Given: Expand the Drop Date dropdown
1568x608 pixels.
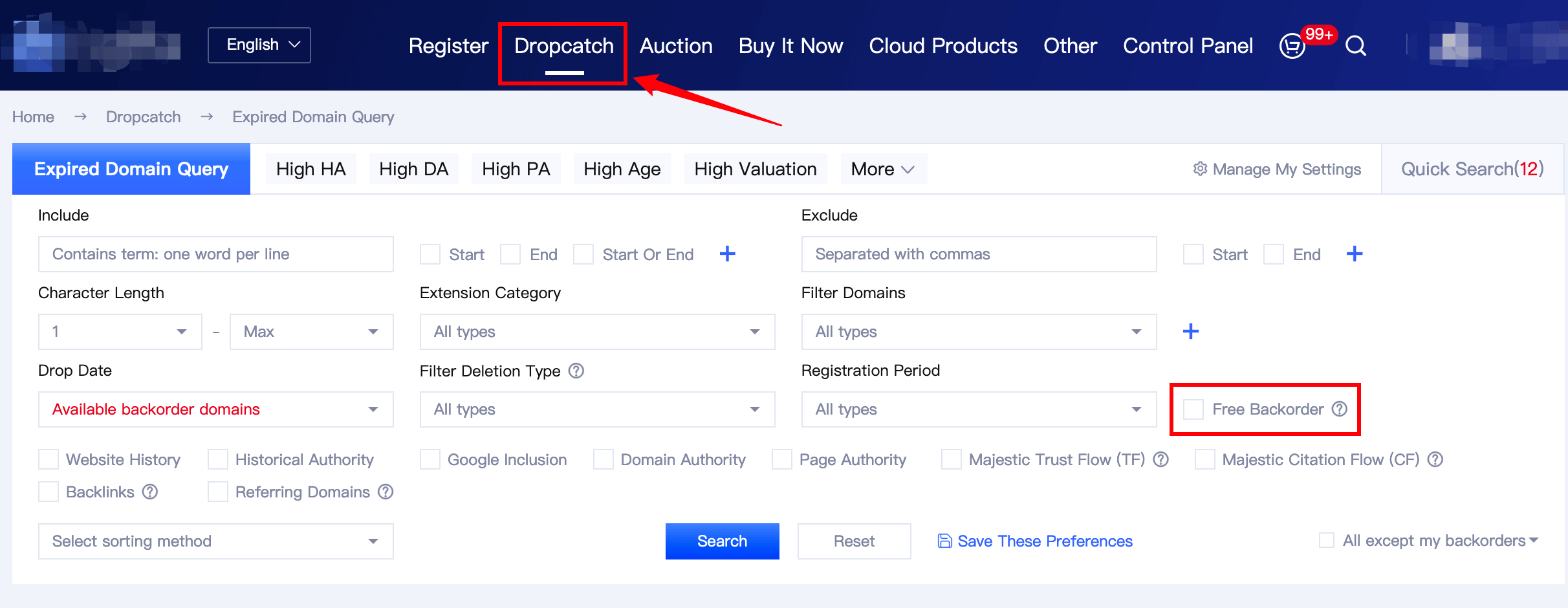Looking at the screenshot, I should (215, 409).
